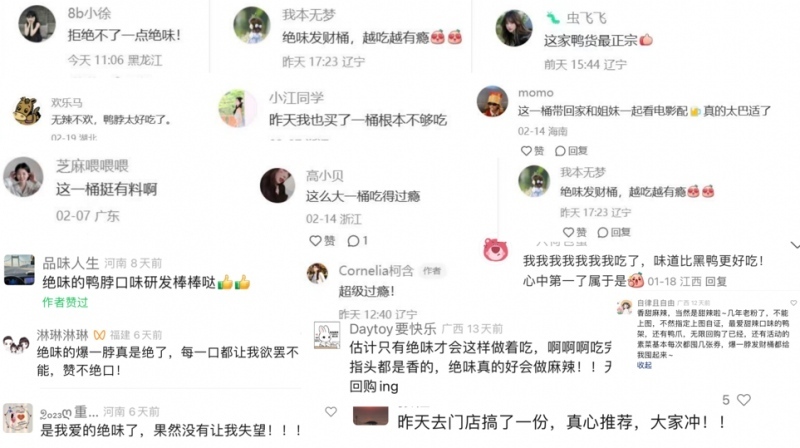Toggle small heart on 自律且自由's comment

793,303
